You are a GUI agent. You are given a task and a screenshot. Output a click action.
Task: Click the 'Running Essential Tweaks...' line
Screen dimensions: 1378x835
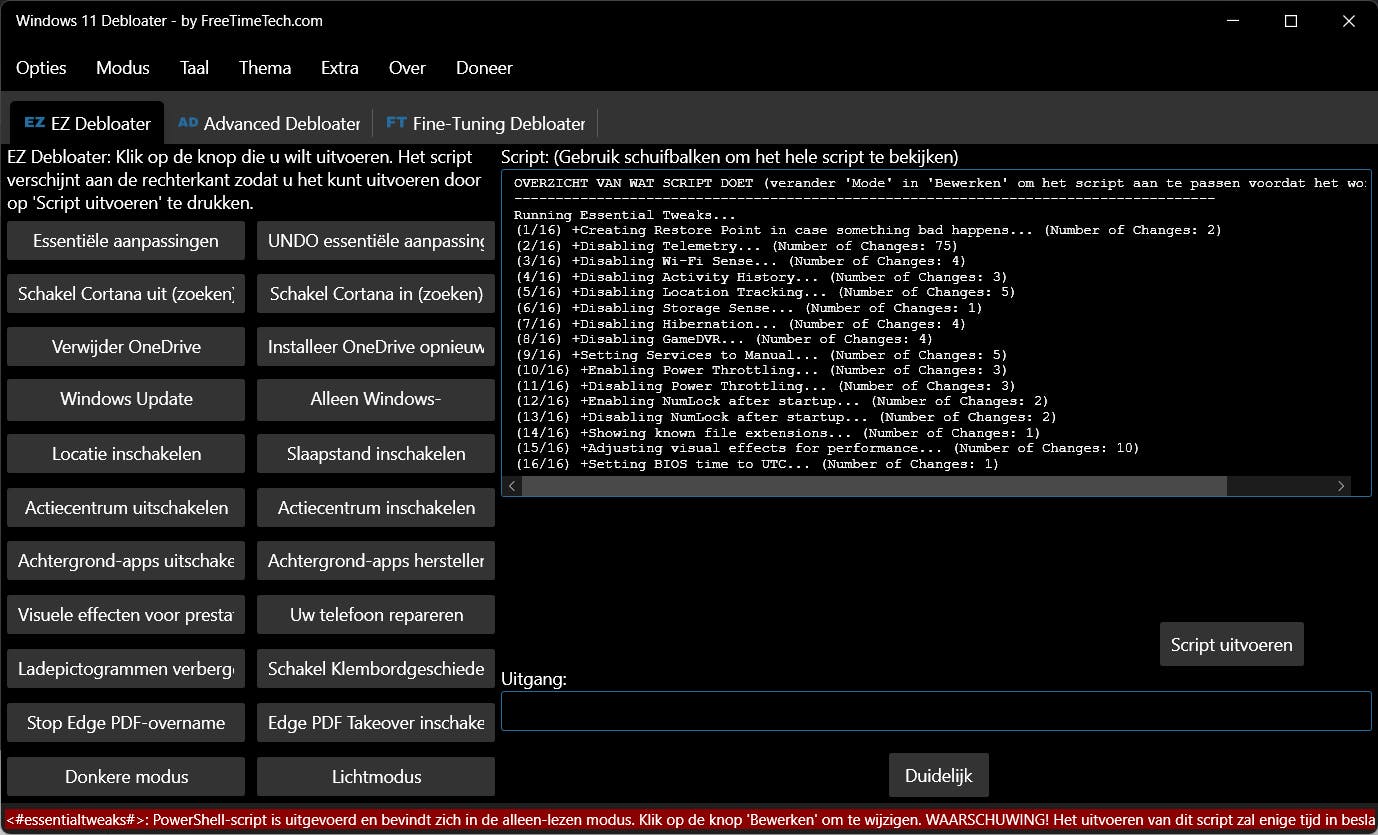pyautogui.click(x=625, y=215)
